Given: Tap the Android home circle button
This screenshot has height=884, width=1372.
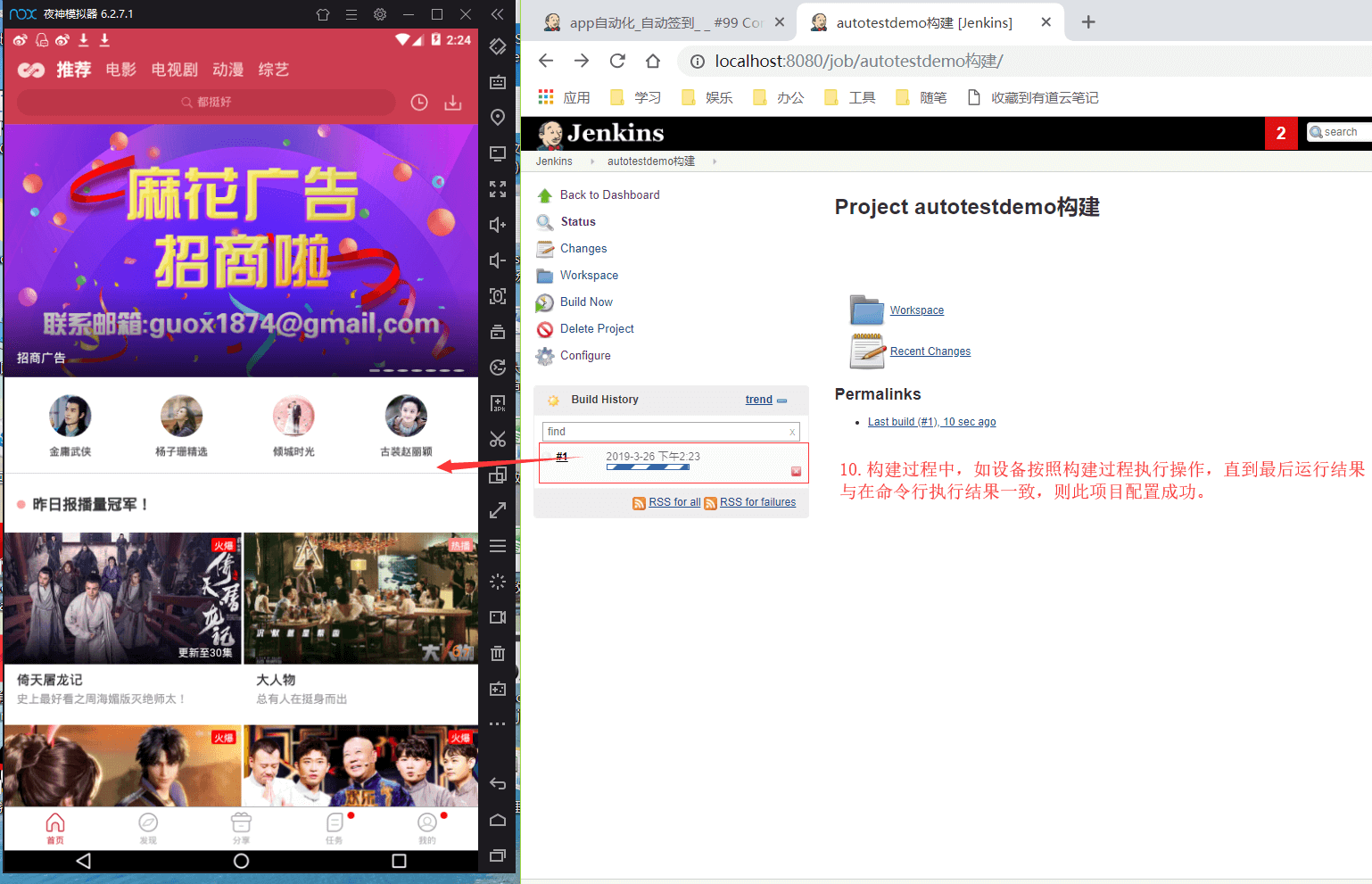Looking at the screenshot, I should [241, 861].
